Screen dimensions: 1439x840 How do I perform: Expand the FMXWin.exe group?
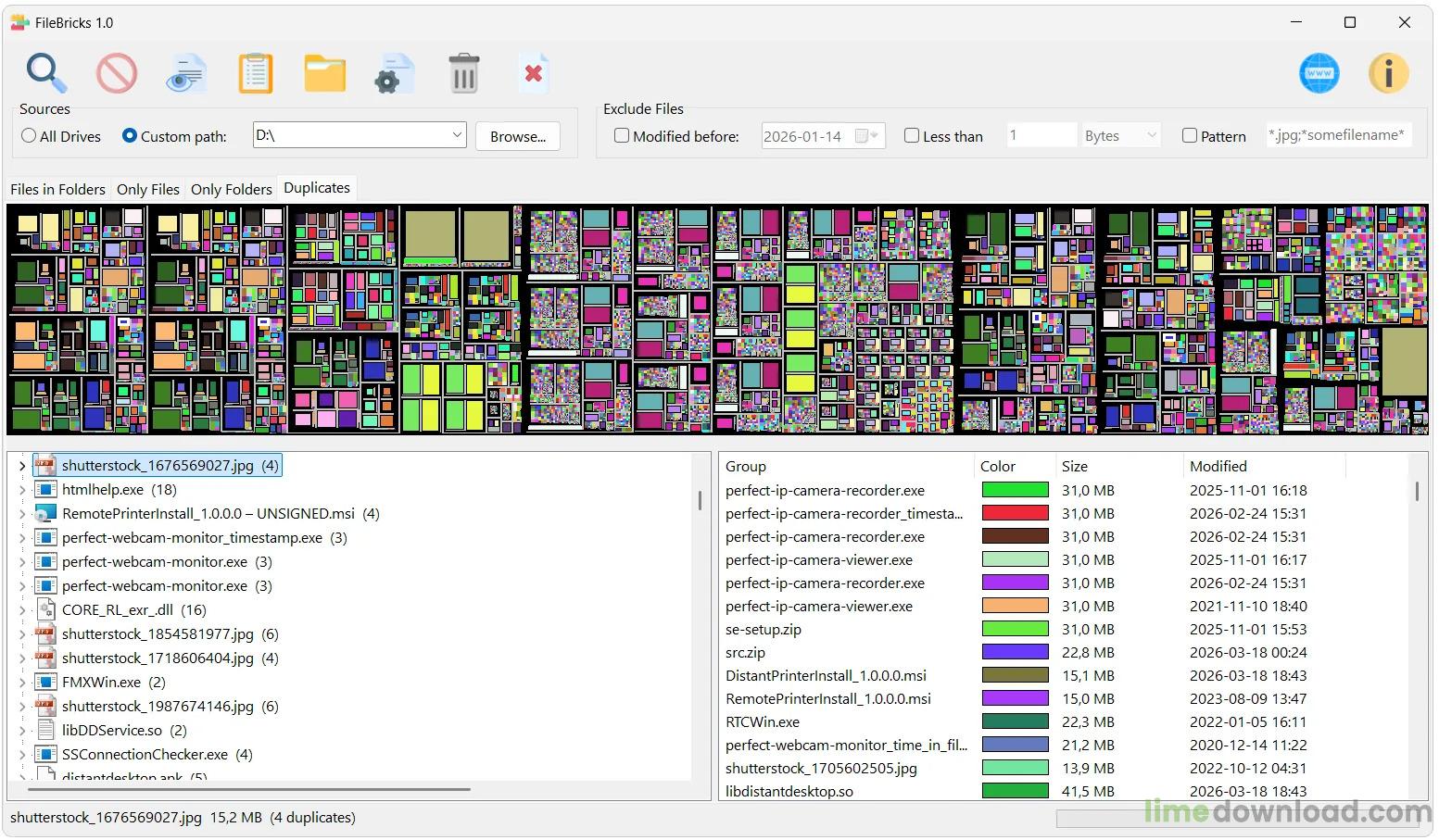click(22, 683)
